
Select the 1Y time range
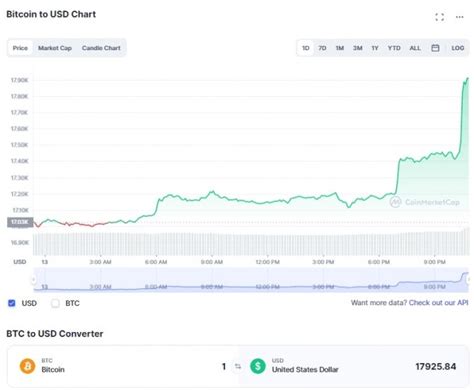[375, 48]
